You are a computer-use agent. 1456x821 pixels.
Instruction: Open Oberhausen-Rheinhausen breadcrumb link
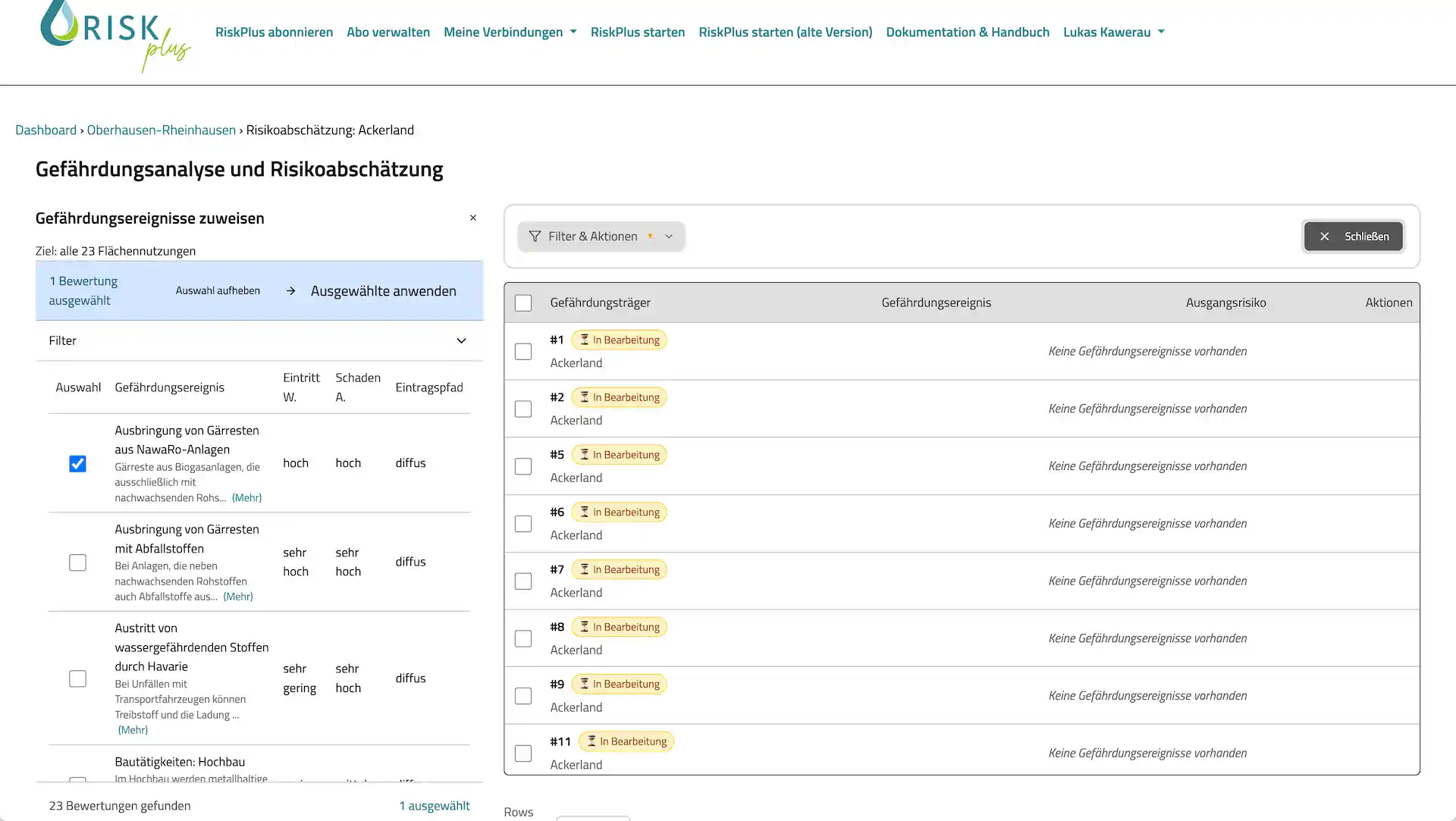coord(162,130)
